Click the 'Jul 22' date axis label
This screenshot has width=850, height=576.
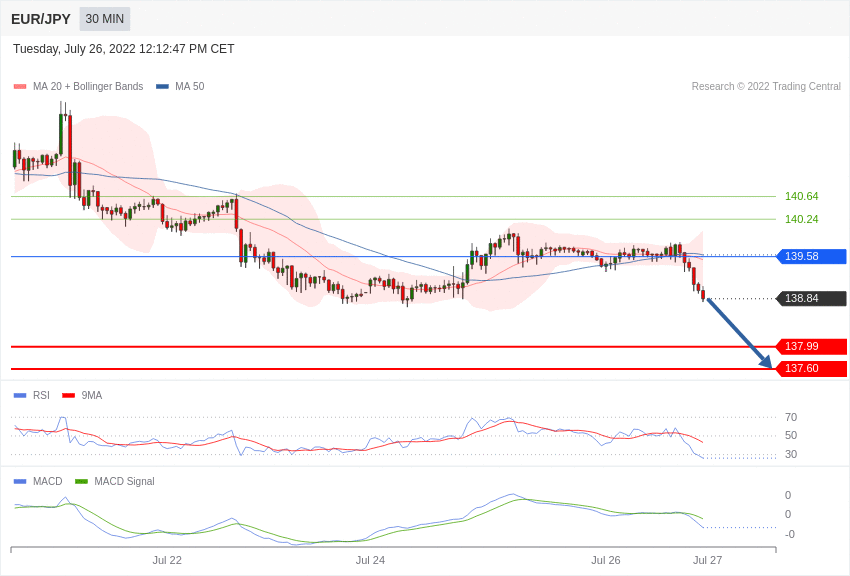pos(167,560)
